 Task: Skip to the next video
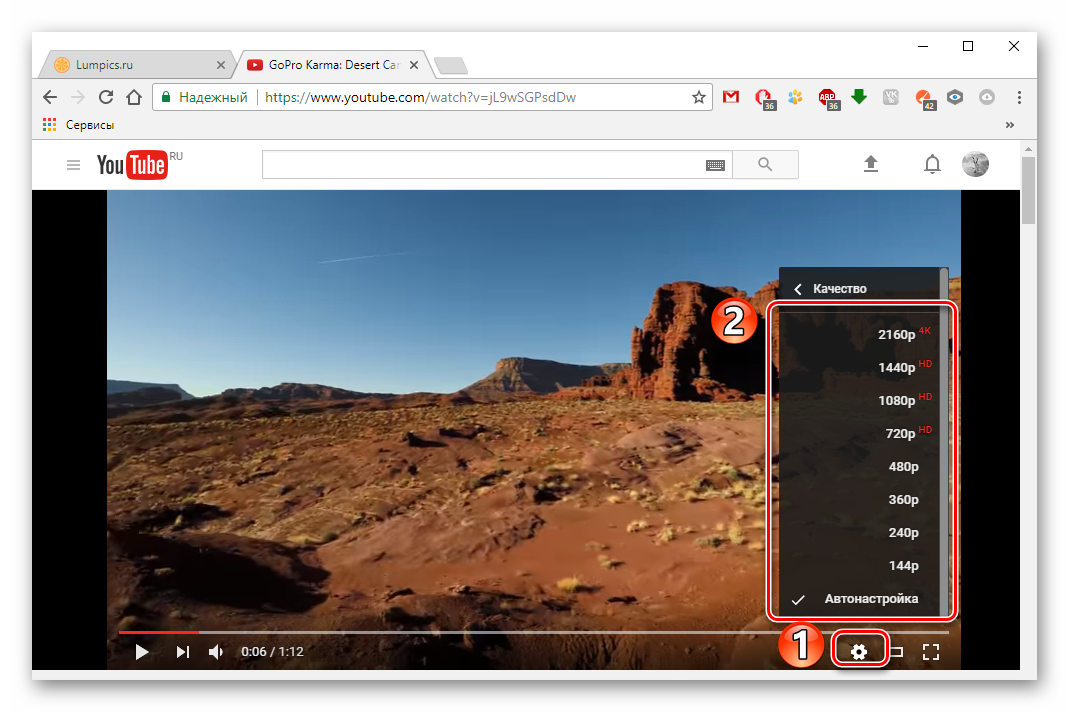tap(182, 652)
